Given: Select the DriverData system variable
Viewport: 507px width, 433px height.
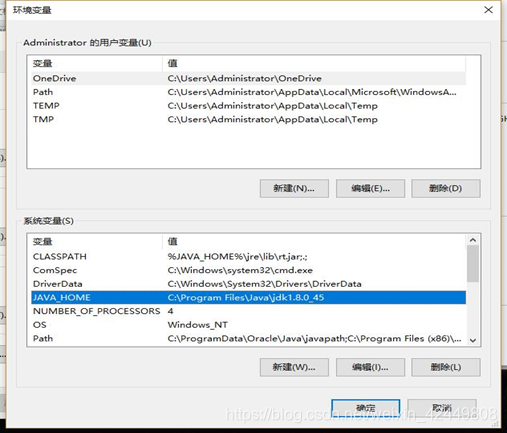Looking at the screenshot, I should click(249, 284).
